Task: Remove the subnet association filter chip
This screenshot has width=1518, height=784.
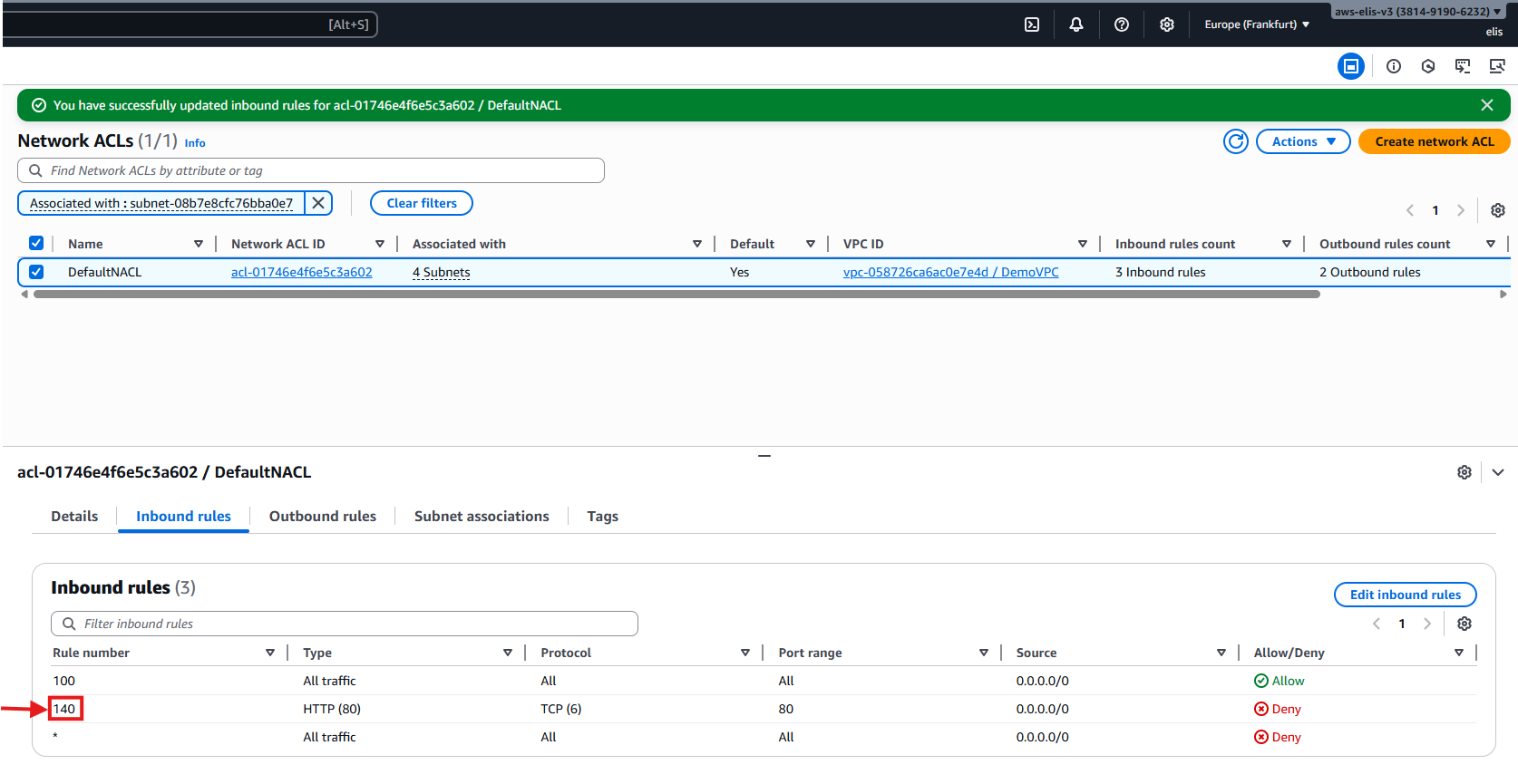Action: point(318,203)
